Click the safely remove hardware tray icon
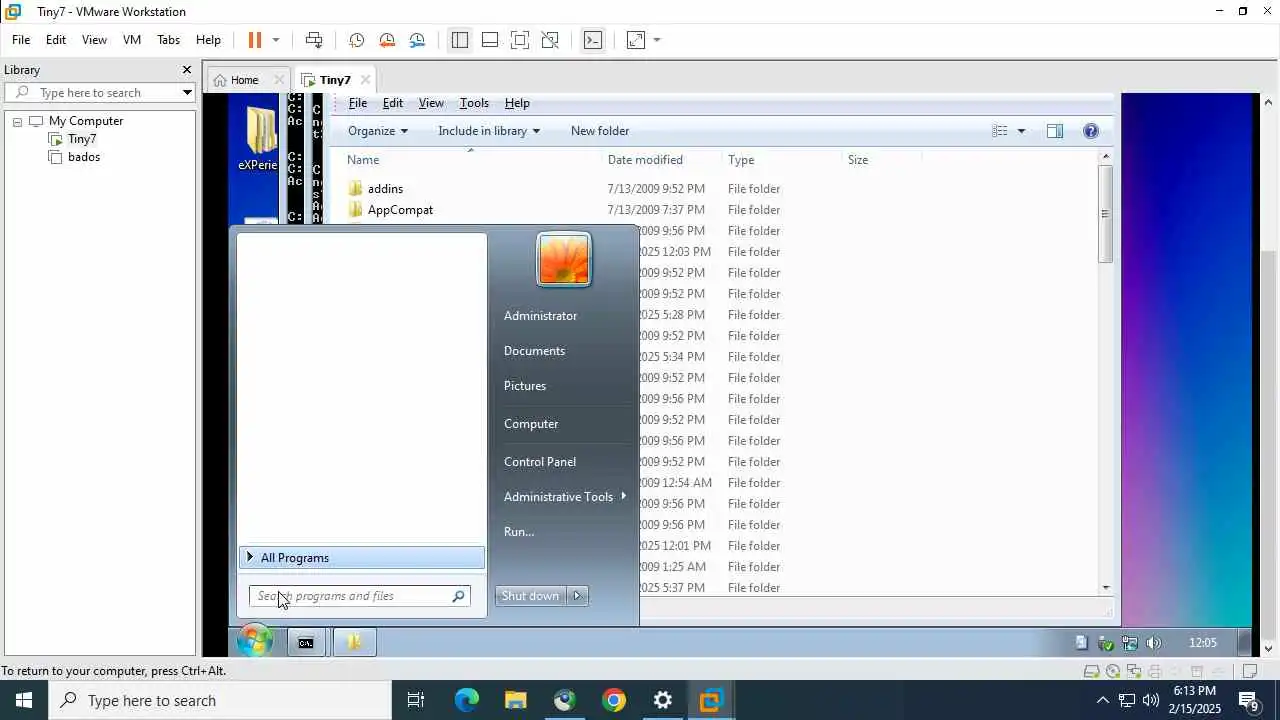 tap(1106, 643)
